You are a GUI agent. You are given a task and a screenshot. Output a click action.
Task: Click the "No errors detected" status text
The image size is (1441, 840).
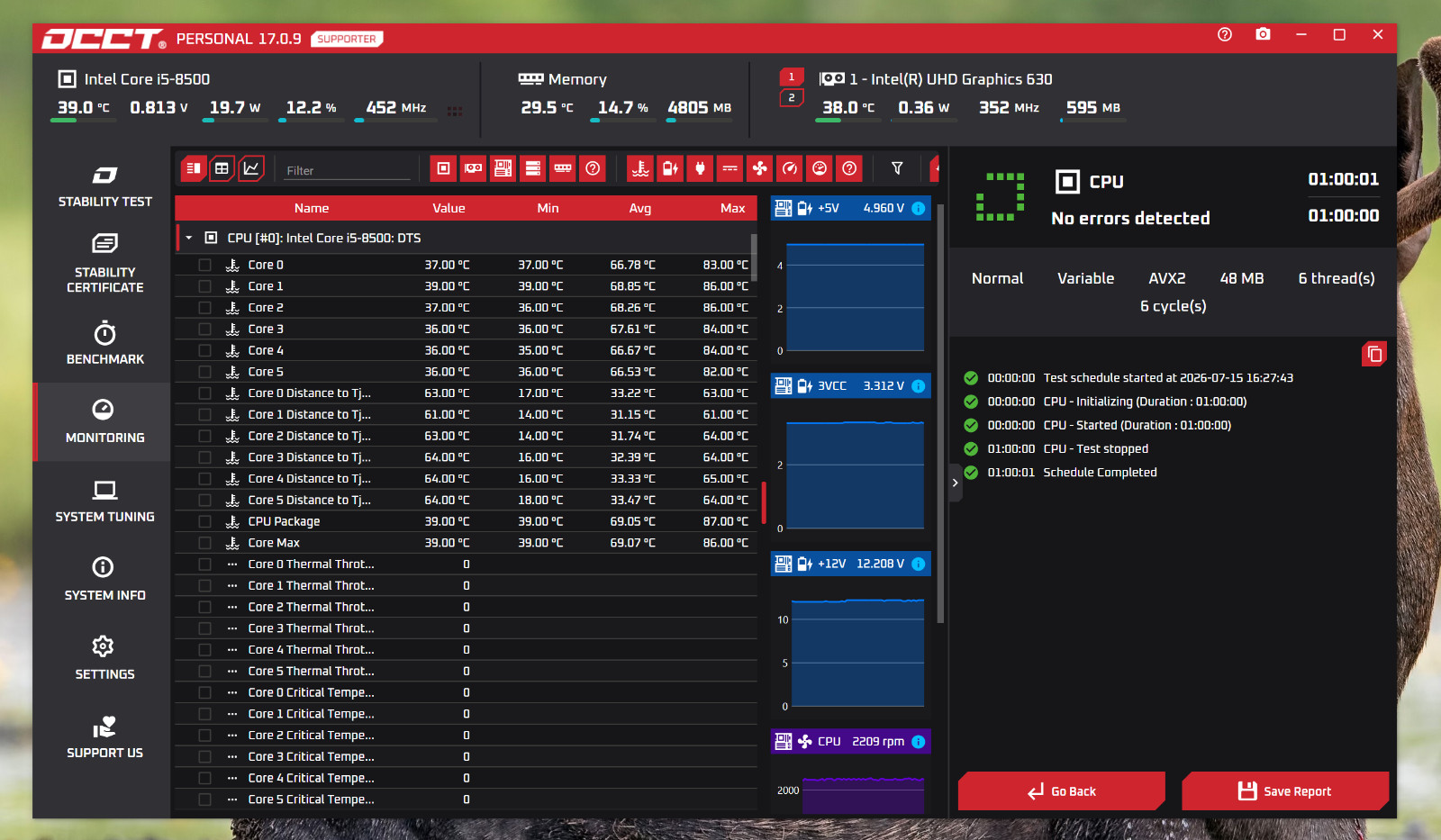pos(1130,218)
